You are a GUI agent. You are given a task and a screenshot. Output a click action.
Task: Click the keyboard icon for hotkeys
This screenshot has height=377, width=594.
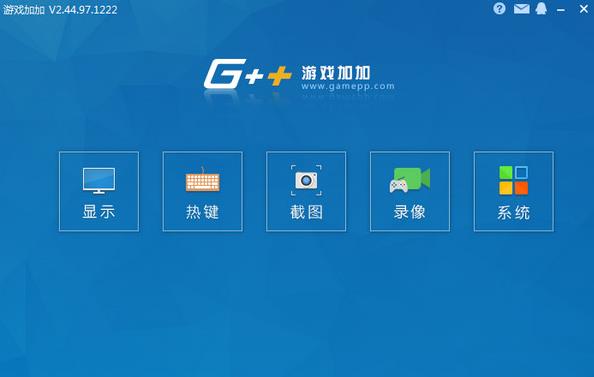click(x=203, y=180)
